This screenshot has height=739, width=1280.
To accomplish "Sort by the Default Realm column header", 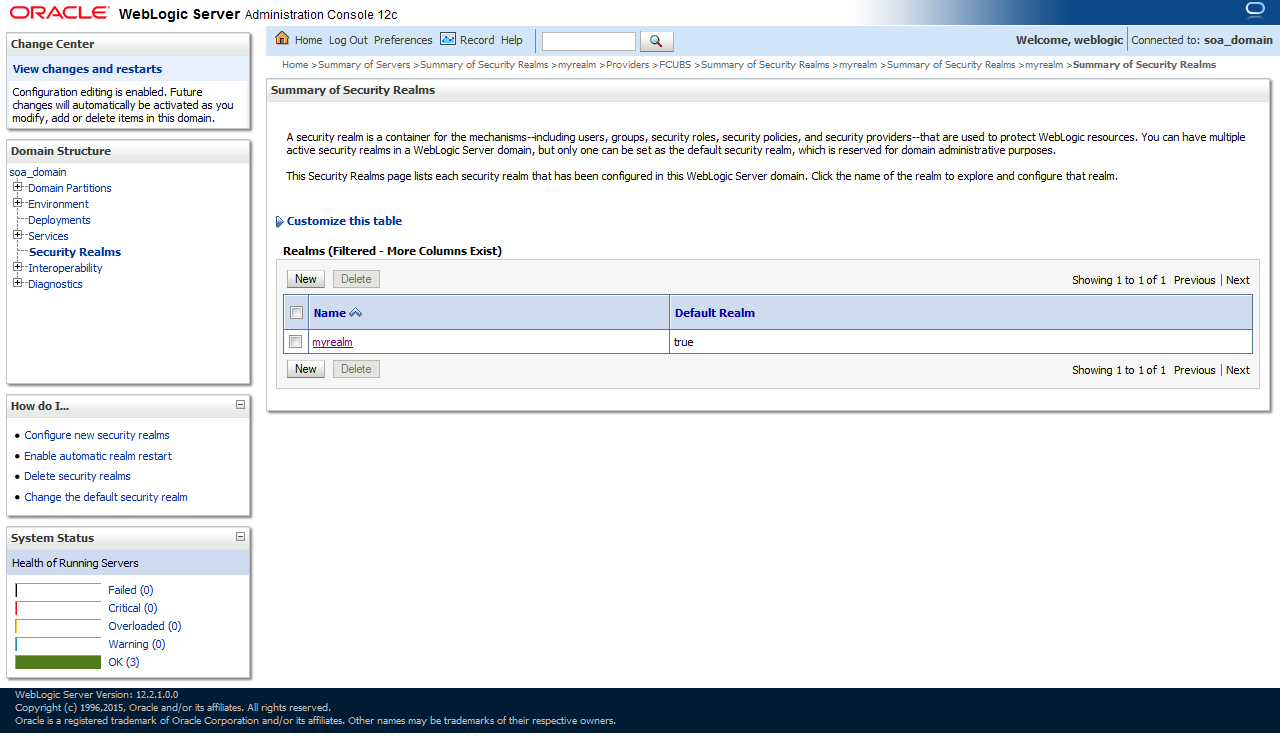I will (715, 313).
